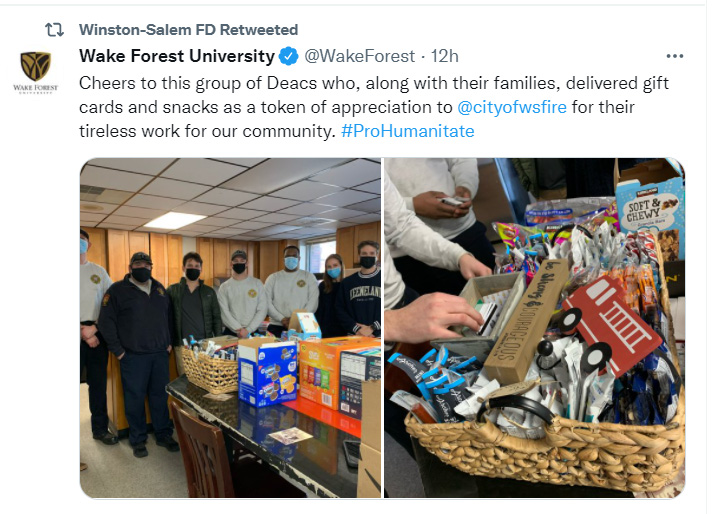Click the blue verified checkmark badge

[288, 56]
